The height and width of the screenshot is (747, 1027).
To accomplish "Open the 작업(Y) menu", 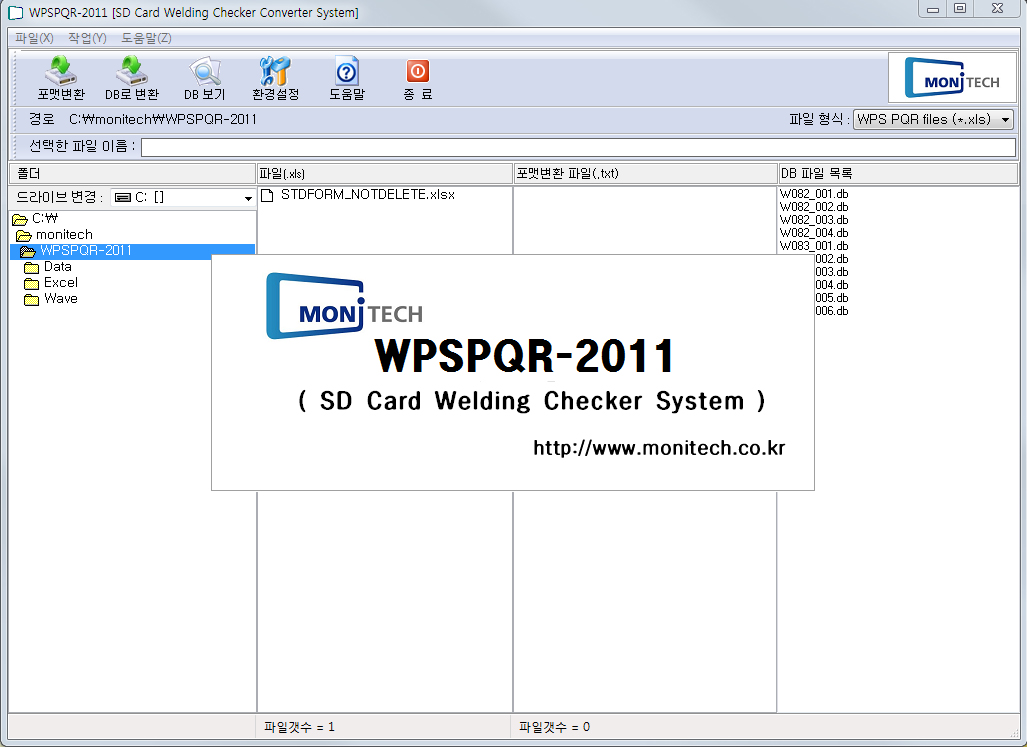I will [x=87, y=38].
